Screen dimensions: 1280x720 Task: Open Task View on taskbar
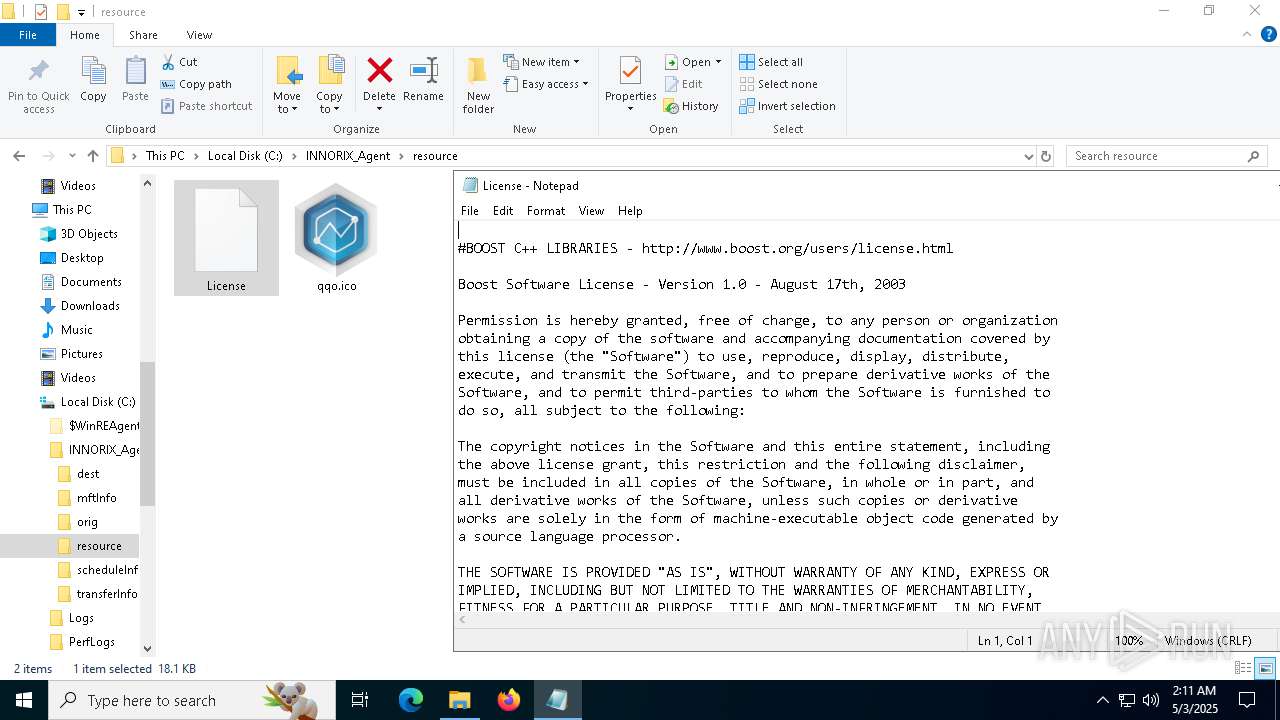360,700
